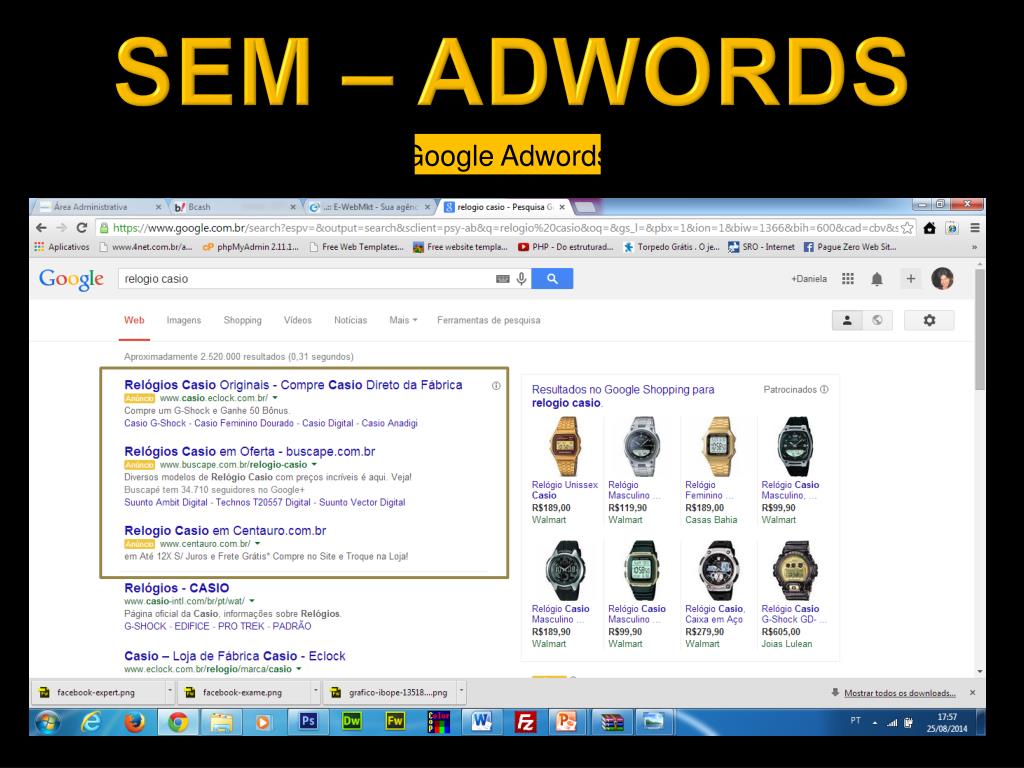Click the share plus button

click(910, 279)
